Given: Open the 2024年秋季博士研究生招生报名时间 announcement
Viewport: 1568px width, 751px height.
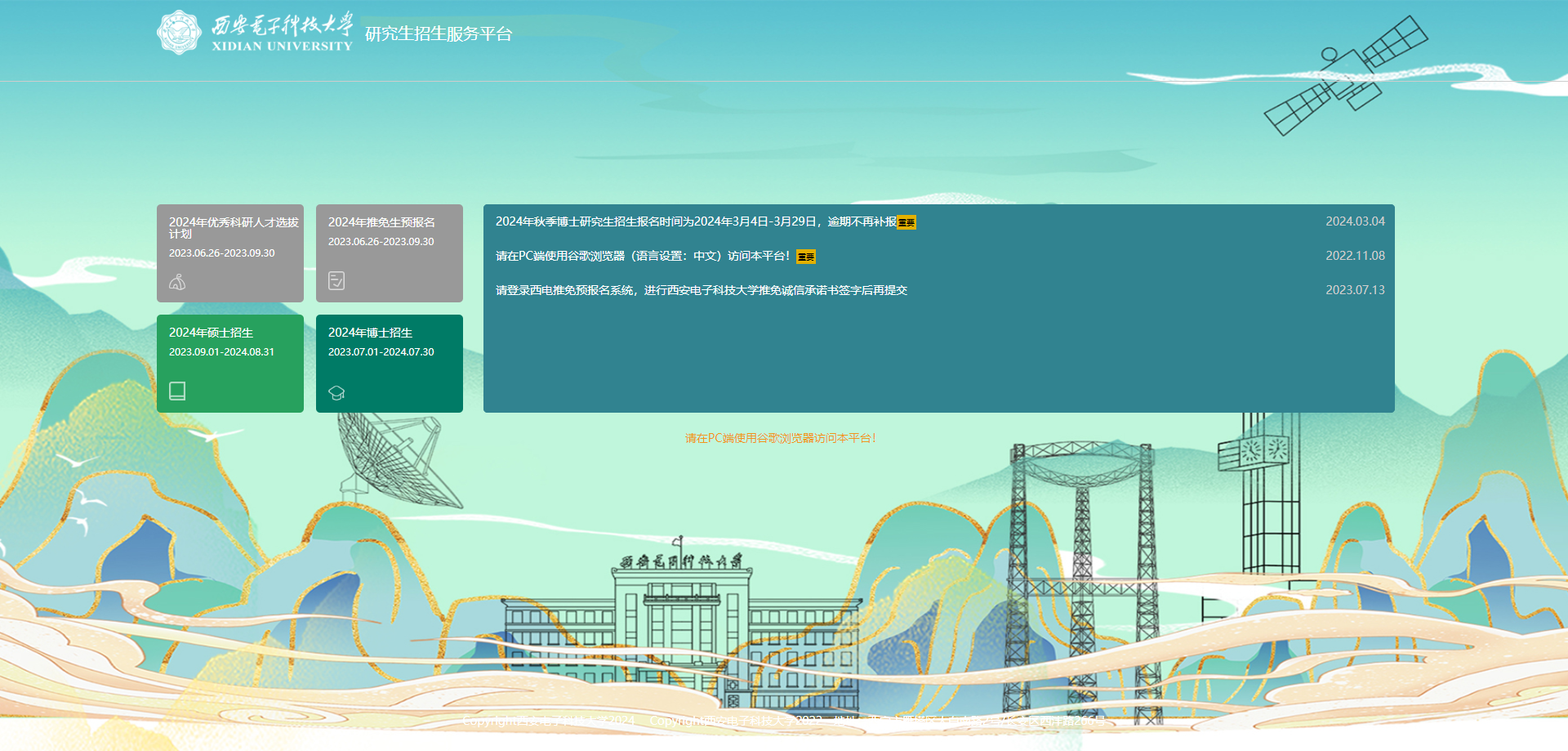Looking at the screenshot, I should point(695,221).
